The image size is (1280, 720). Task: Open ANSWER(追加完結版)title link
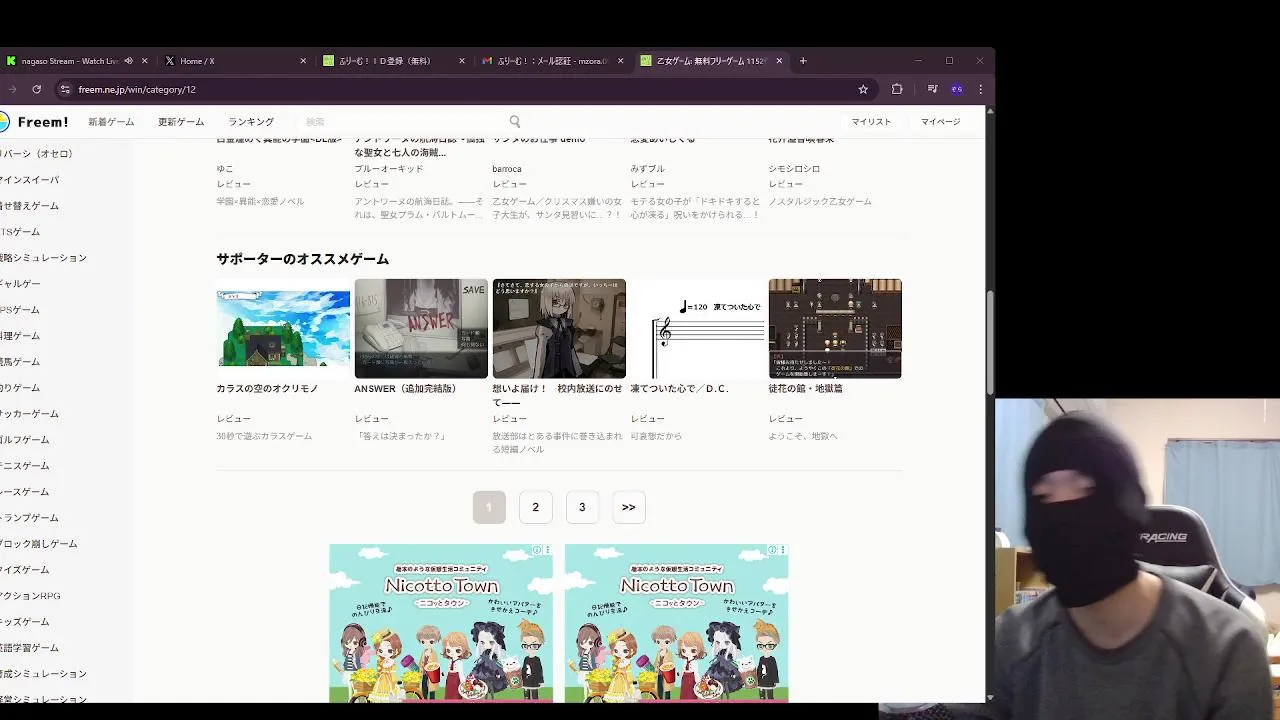405,389
